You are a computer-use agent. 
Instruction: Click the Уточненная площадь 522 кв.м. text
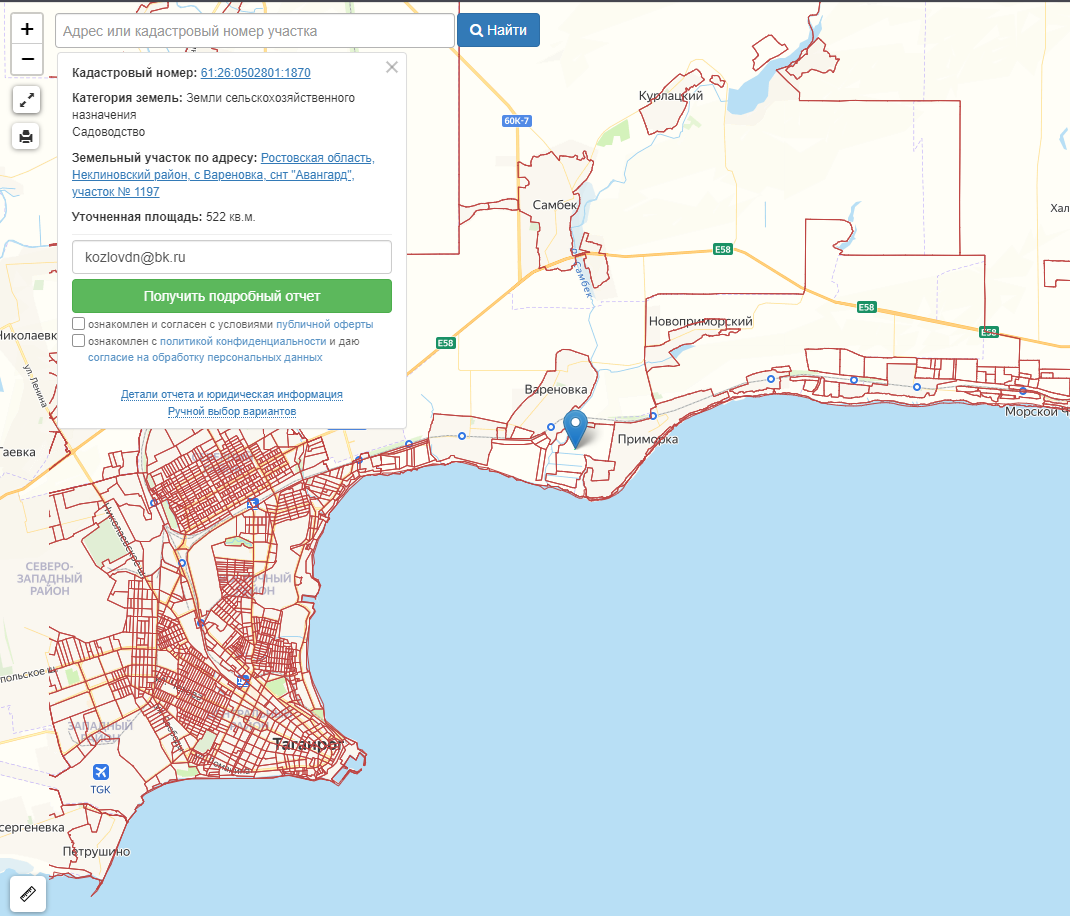[x=164, y=217]
